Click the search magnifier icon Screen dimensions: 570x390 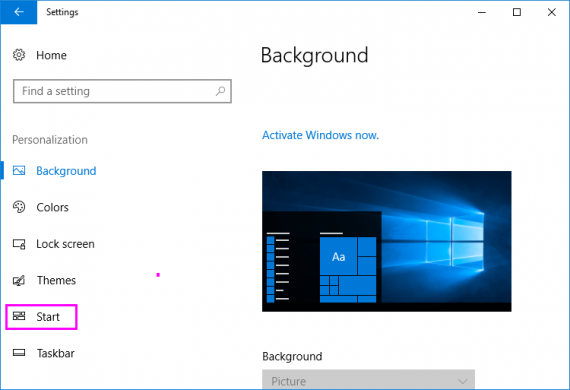(x=220, y=91)
